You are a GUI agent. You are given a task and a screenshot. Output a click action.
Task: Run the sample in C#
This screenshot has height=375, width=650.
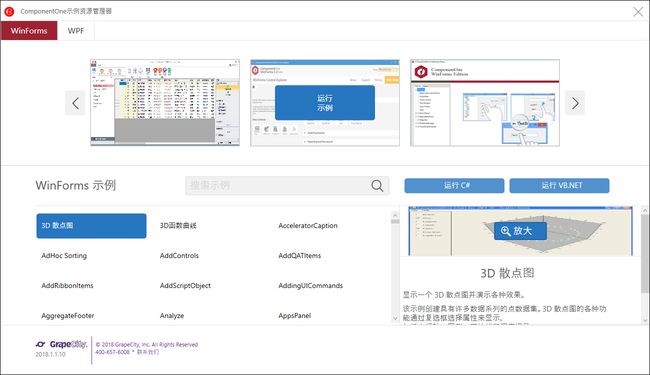(454, 185)
